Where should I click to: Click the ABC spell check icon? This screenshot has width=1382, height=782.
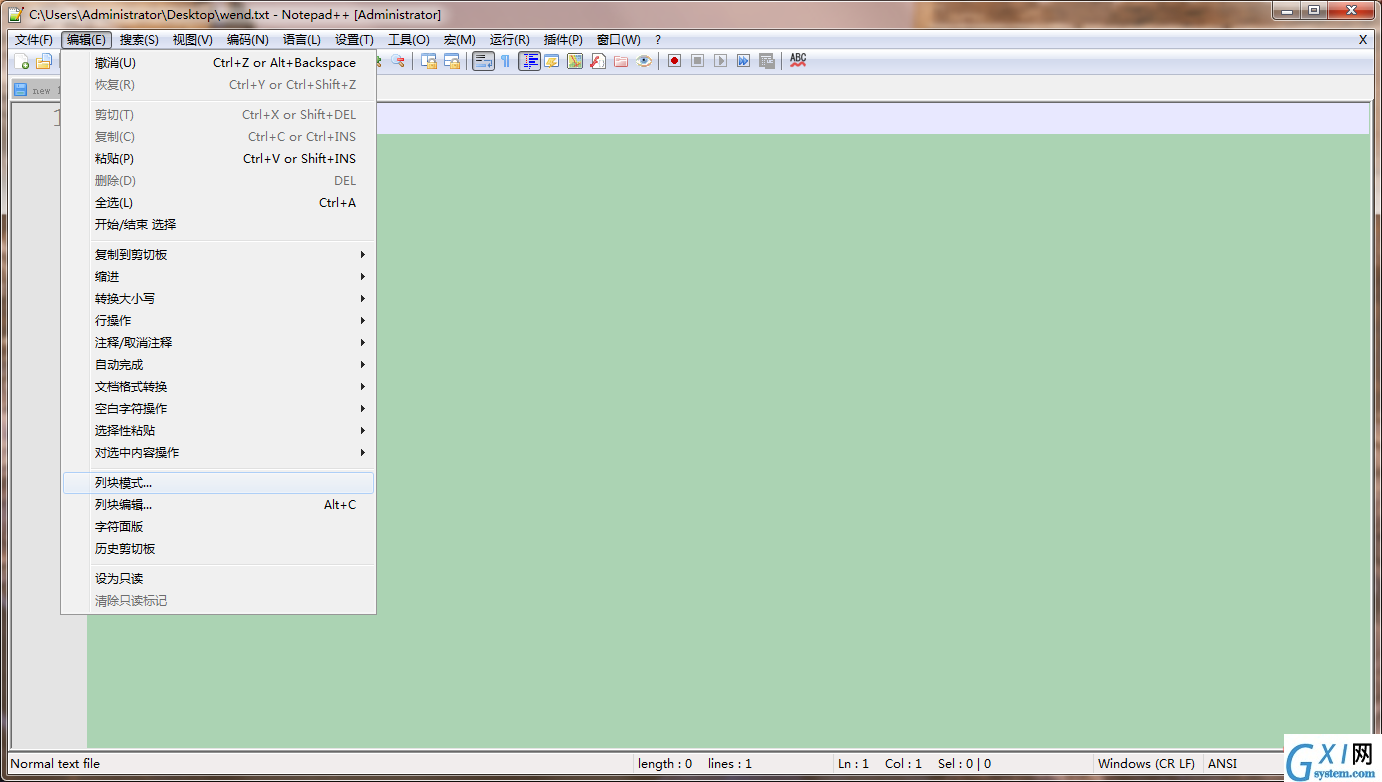[798, 60]
